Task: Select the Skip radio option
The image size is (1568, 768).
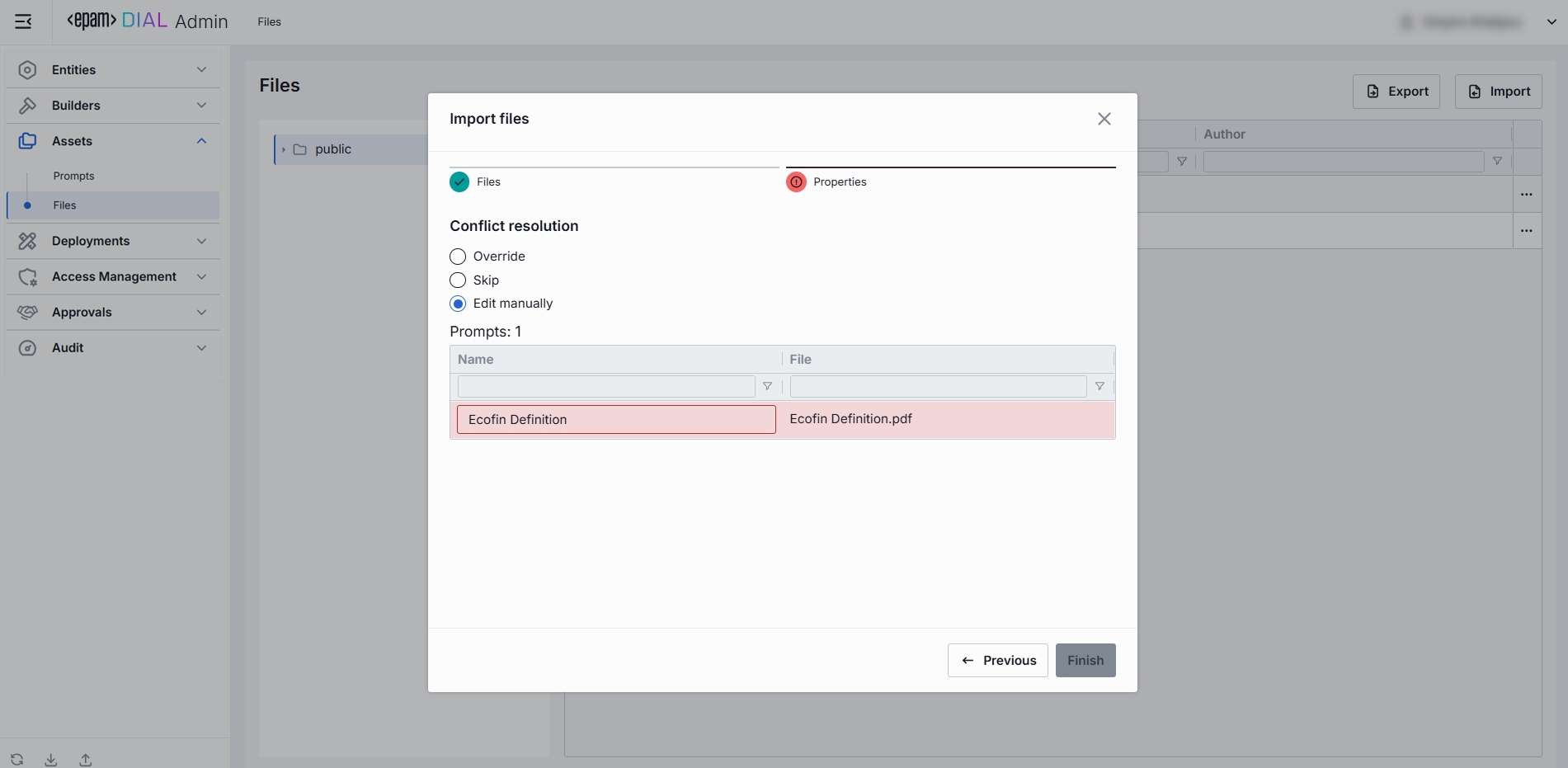Action: (458, 280)
